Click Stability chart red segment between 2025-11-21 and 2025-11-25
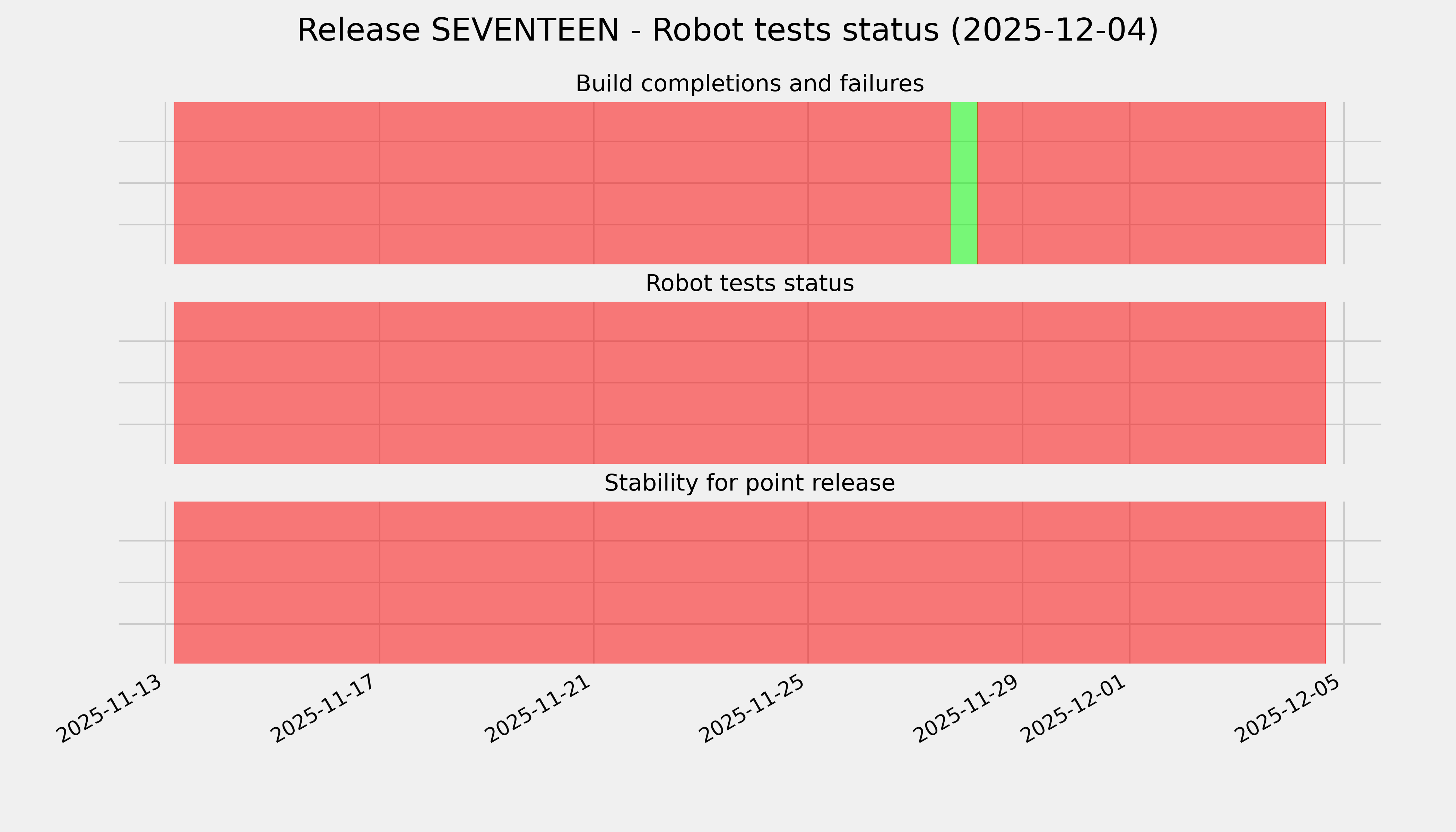Viewport: 1456px width, 832px height. [701, 582]
